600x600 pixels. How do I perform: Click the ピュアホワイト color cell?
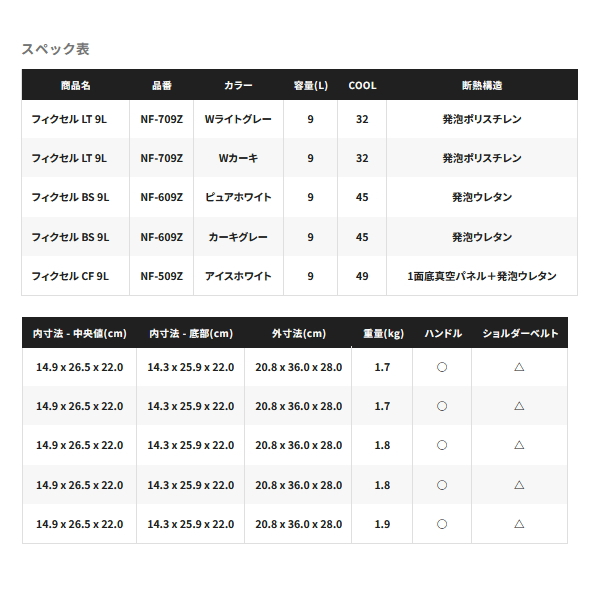click(238, 197)
